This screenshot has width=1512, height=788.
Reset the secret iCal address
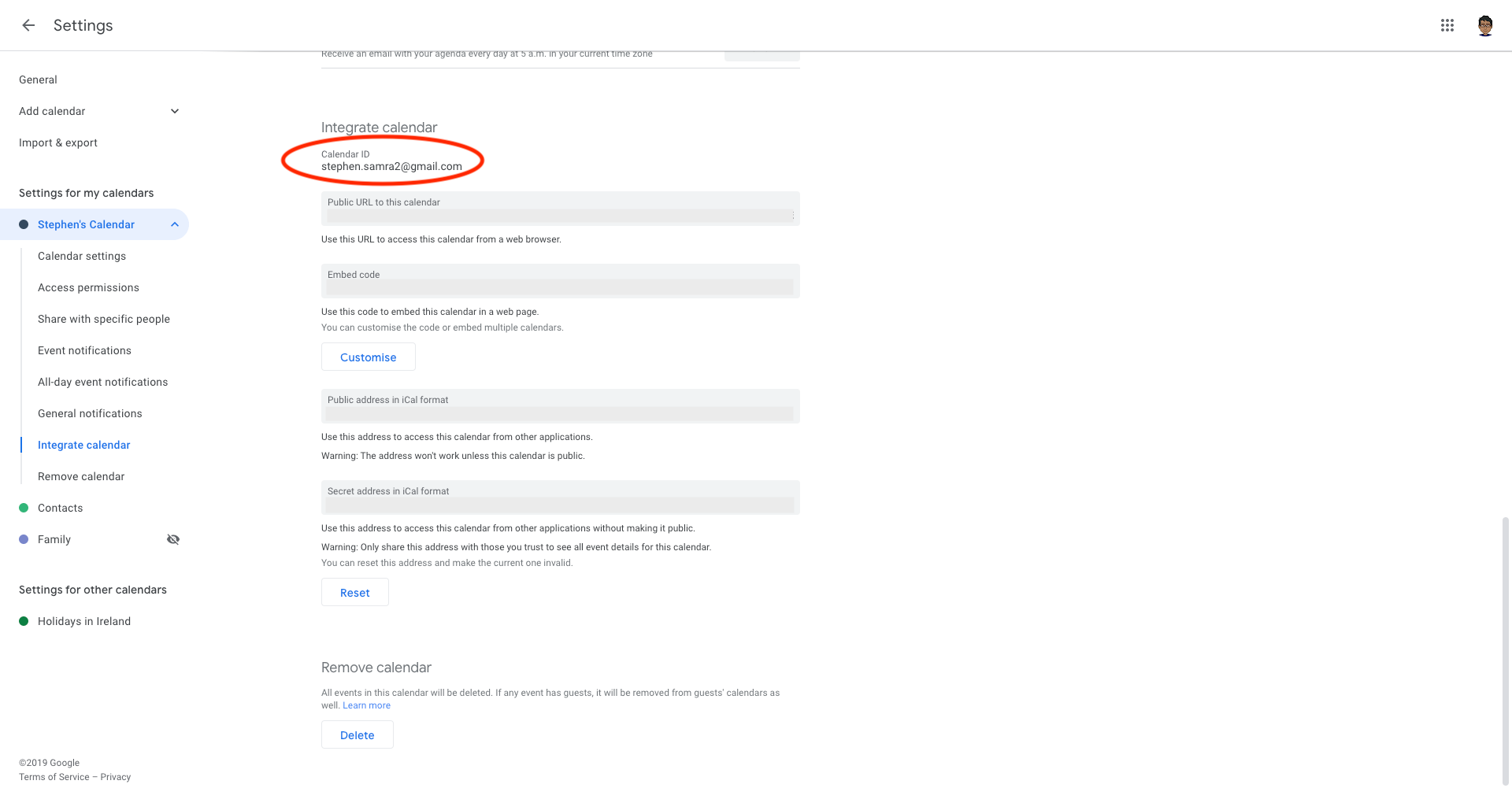click(354, 592)
